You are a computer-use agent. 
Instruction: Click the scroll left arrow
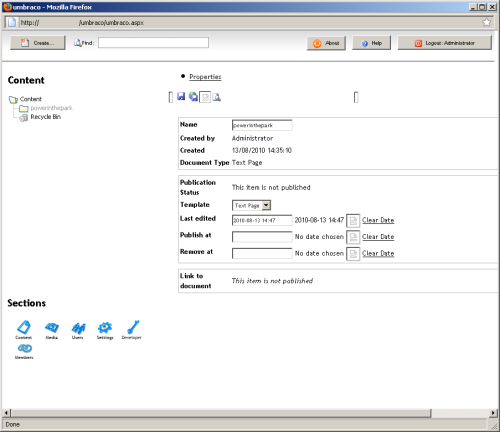coord(6,413)
